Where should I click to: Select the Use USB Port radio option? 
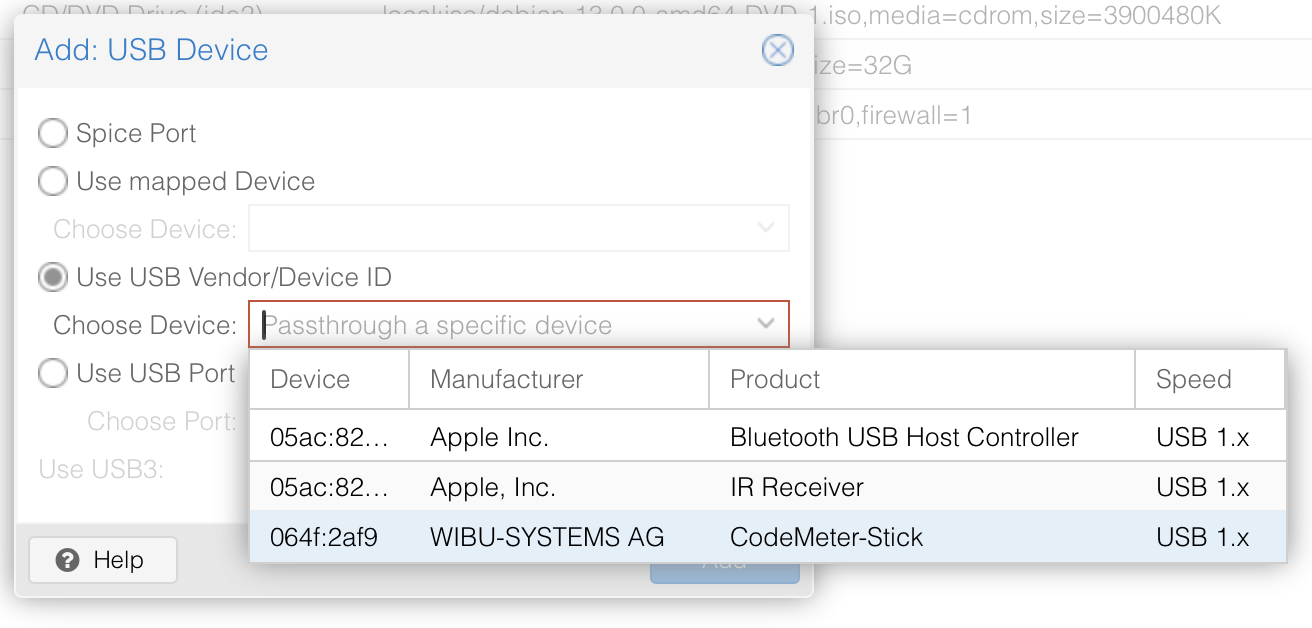(x=52, y=373)
